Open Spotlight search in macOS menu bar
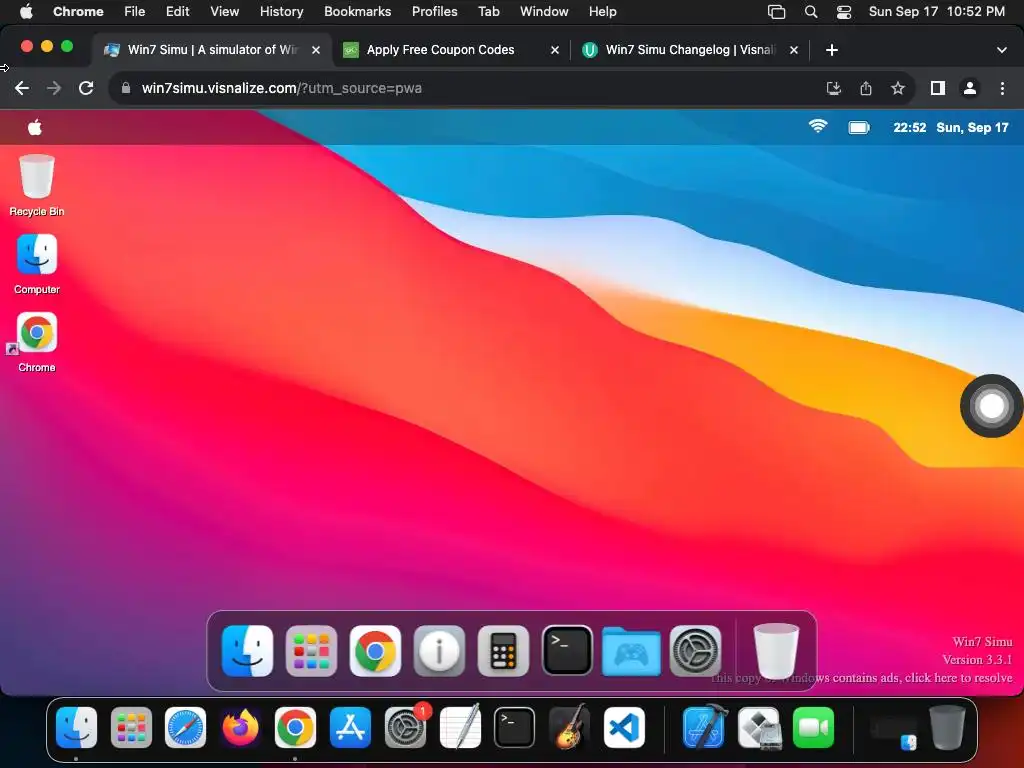The height and width of the screenshot is (768, 1024). [810, 11]
